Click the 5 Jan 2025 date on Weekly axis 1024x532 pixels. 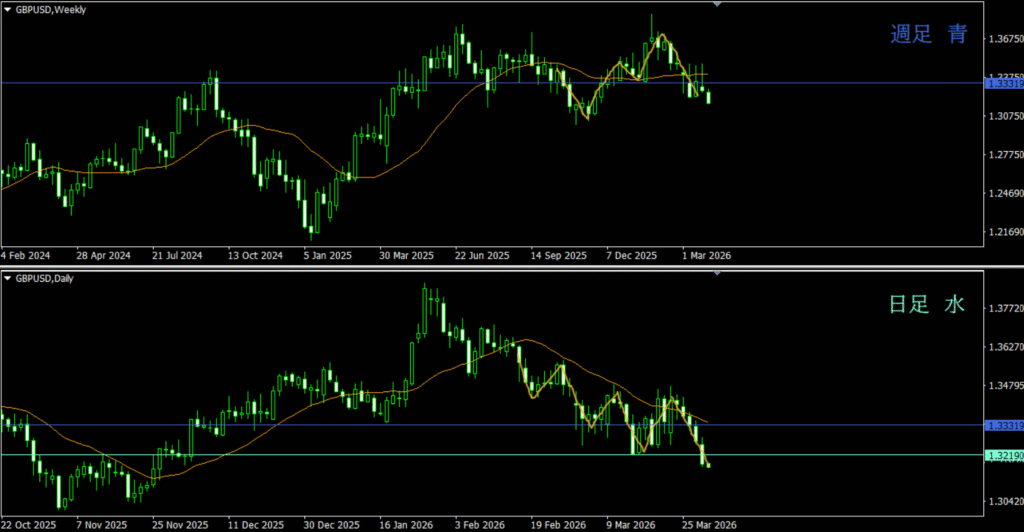click(328, 255)
